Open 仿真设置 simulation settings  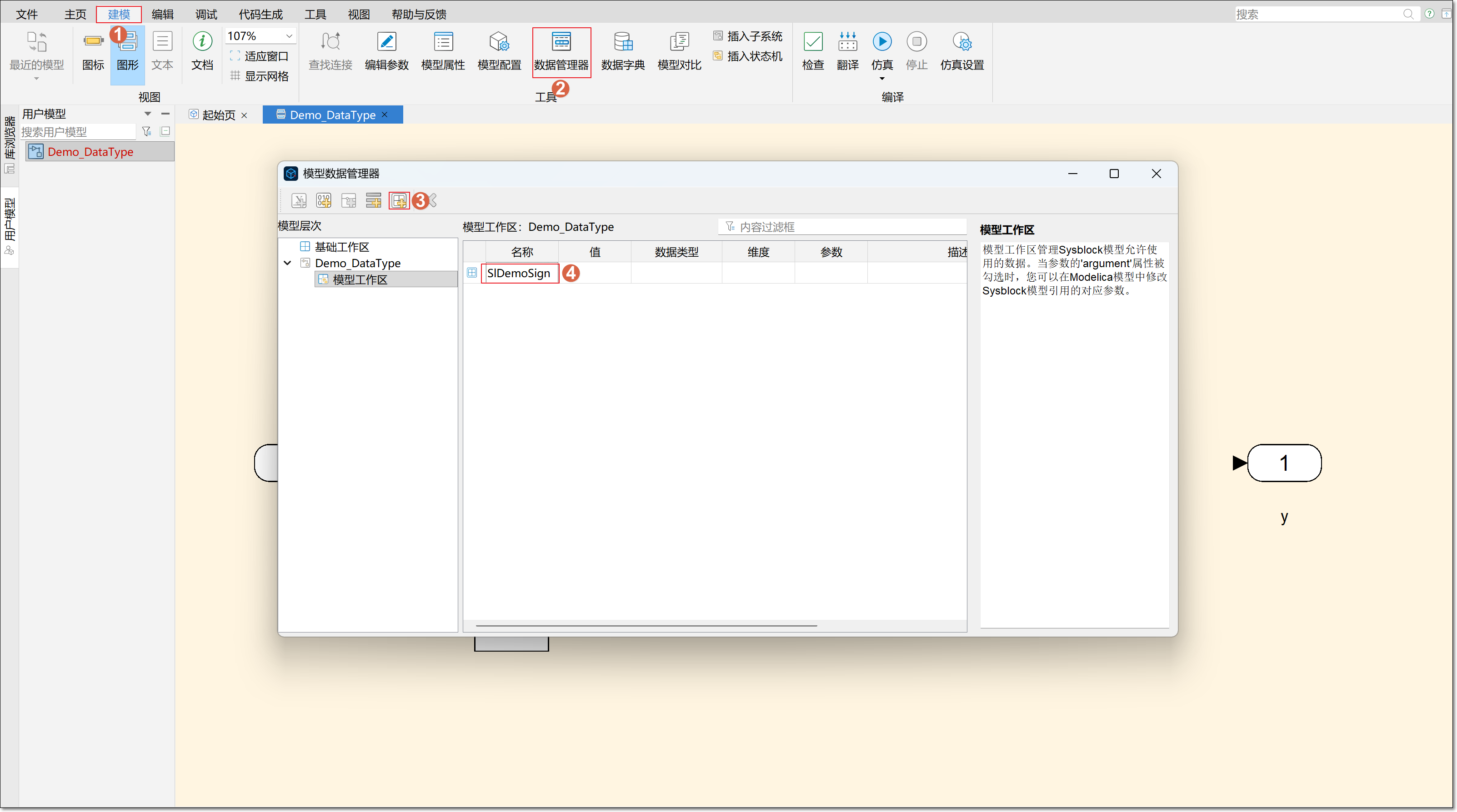tap(961, 51)
